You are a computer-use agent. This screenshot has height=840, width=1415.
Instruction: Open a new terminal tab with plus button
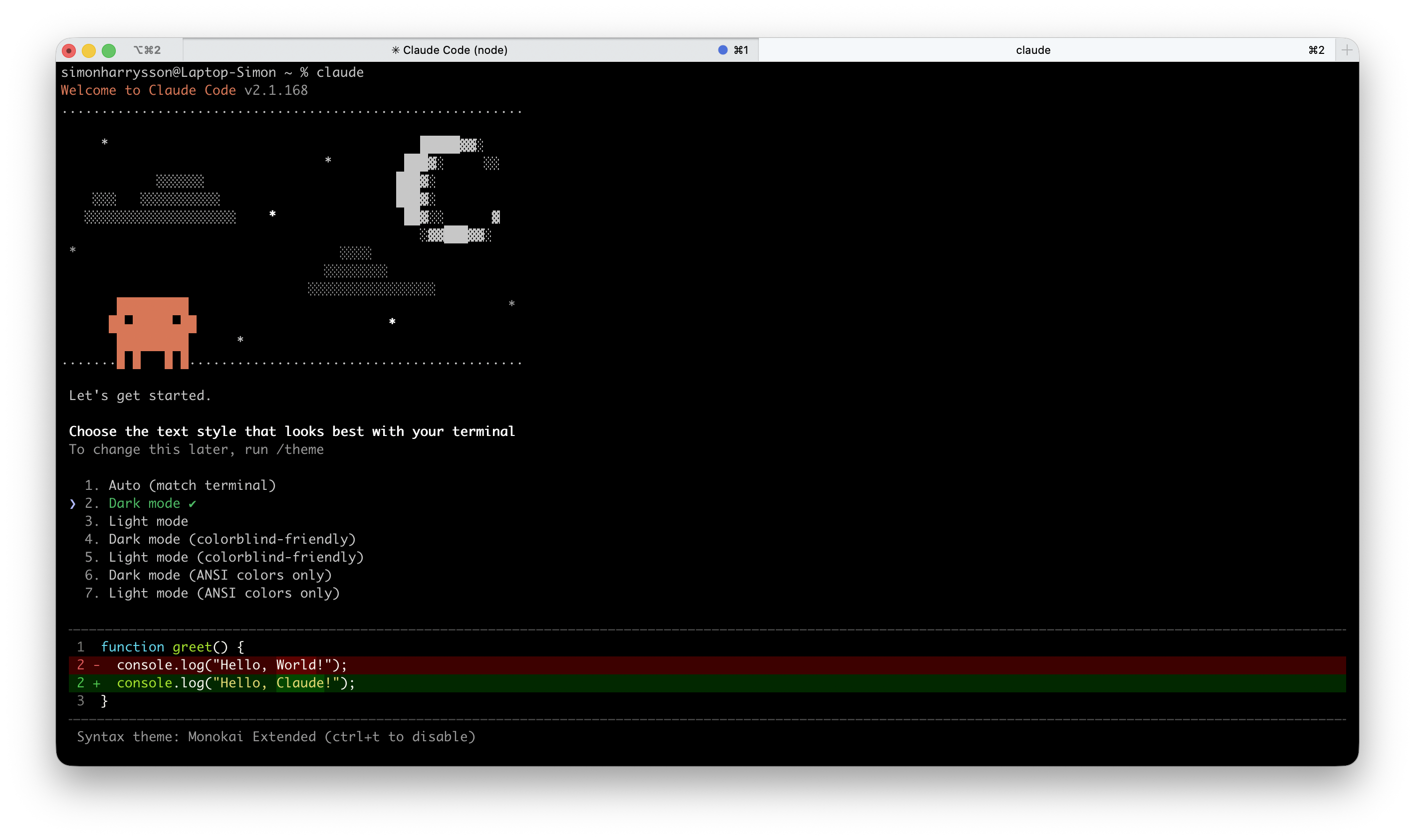pos(1347,50)
